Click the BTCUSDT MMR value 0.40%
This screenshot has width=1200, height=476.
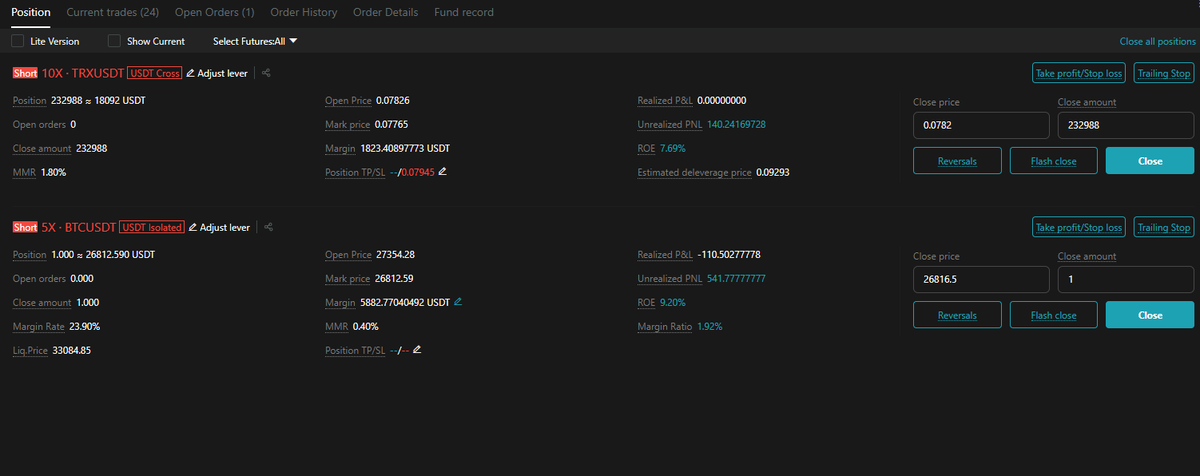tap(365, 326)
